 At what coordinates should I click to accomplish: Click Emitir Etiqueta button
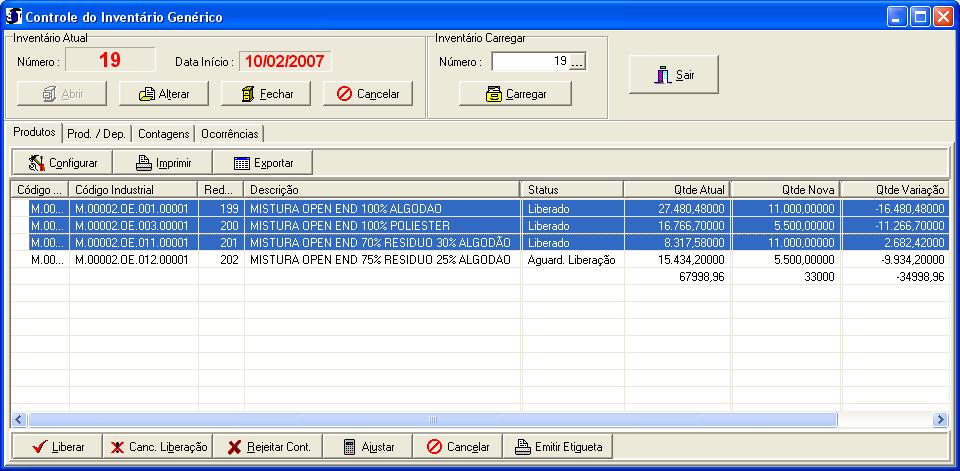(558, 447)
